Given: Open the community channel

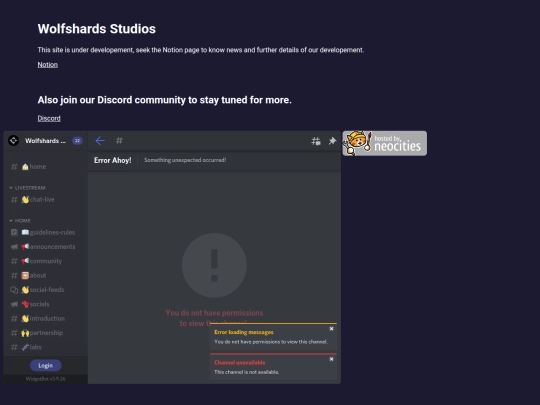Looking at the screenshot, I should (x=45, y=261).
